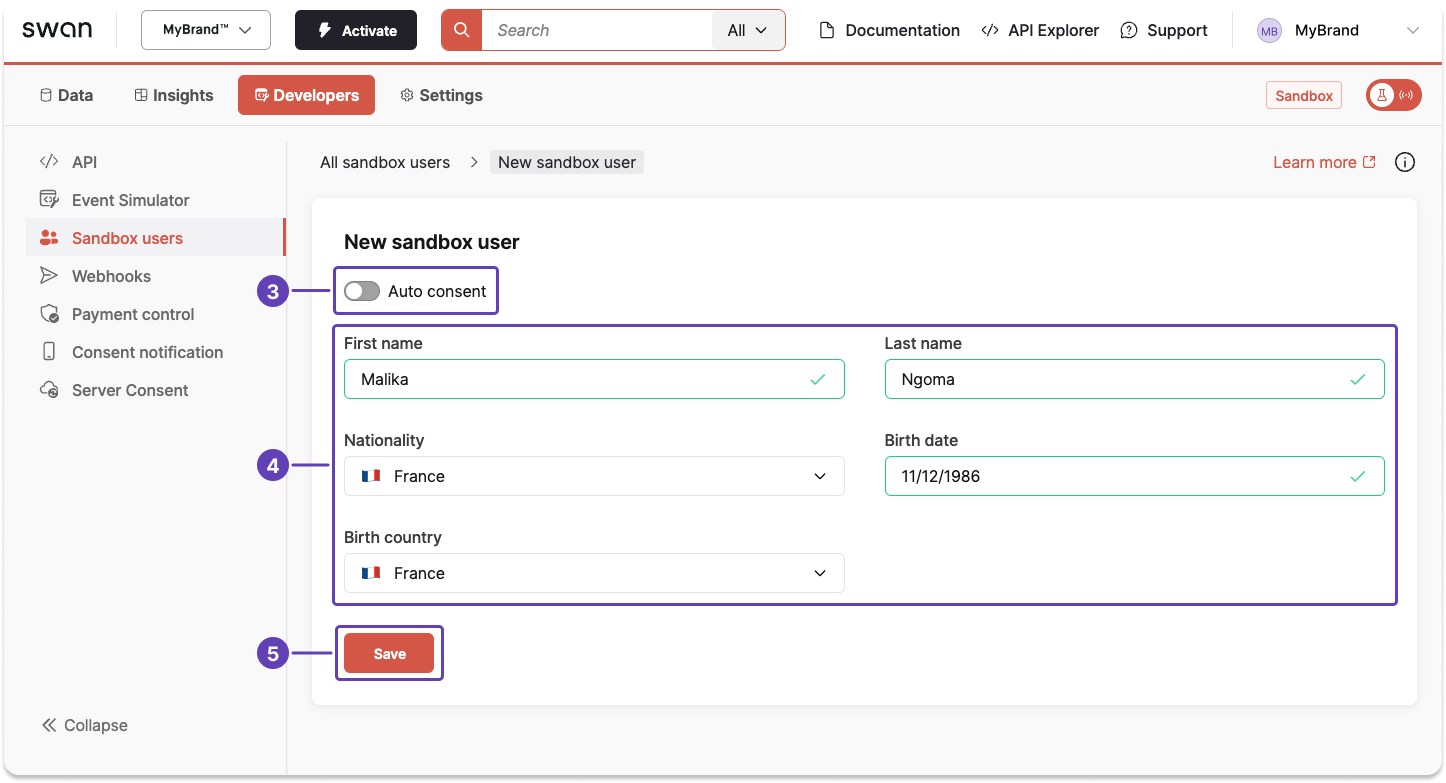Enable the Auto consent toggle

tap(362, 290)
